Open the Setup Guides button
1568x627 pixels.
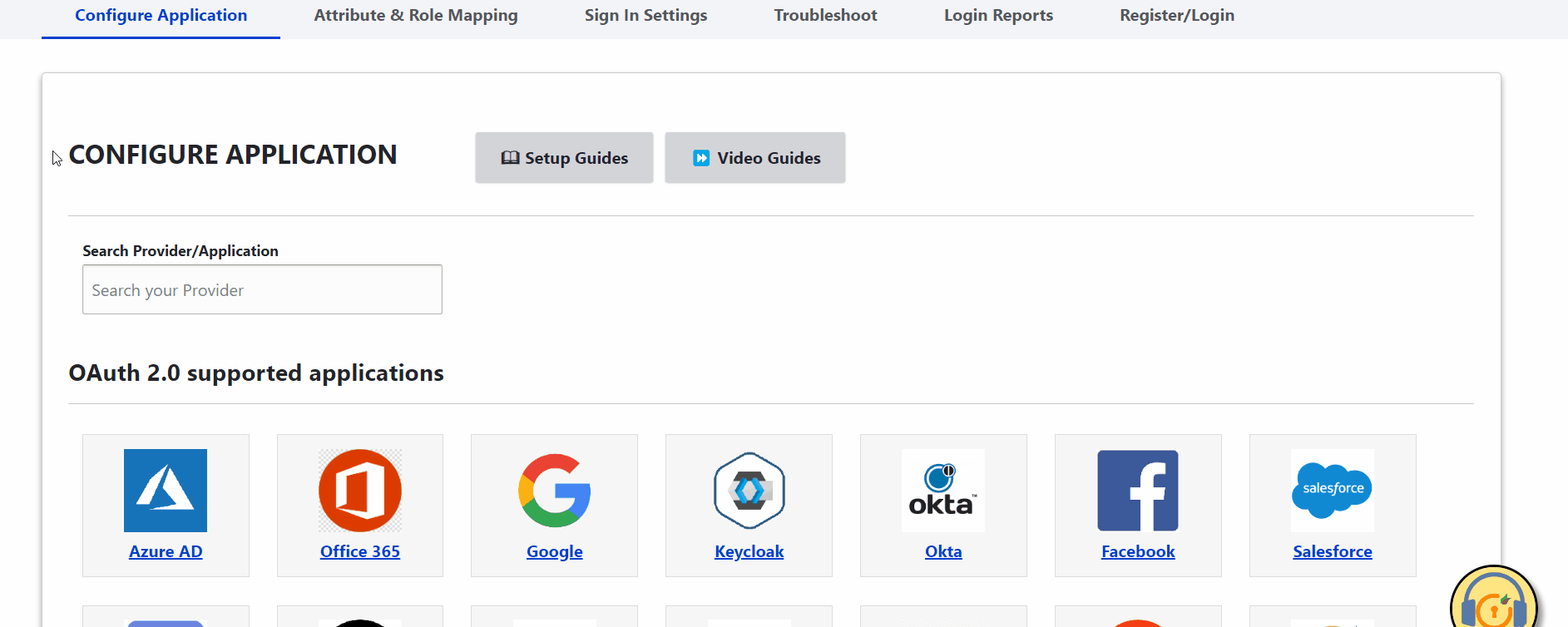coord(564,158)
